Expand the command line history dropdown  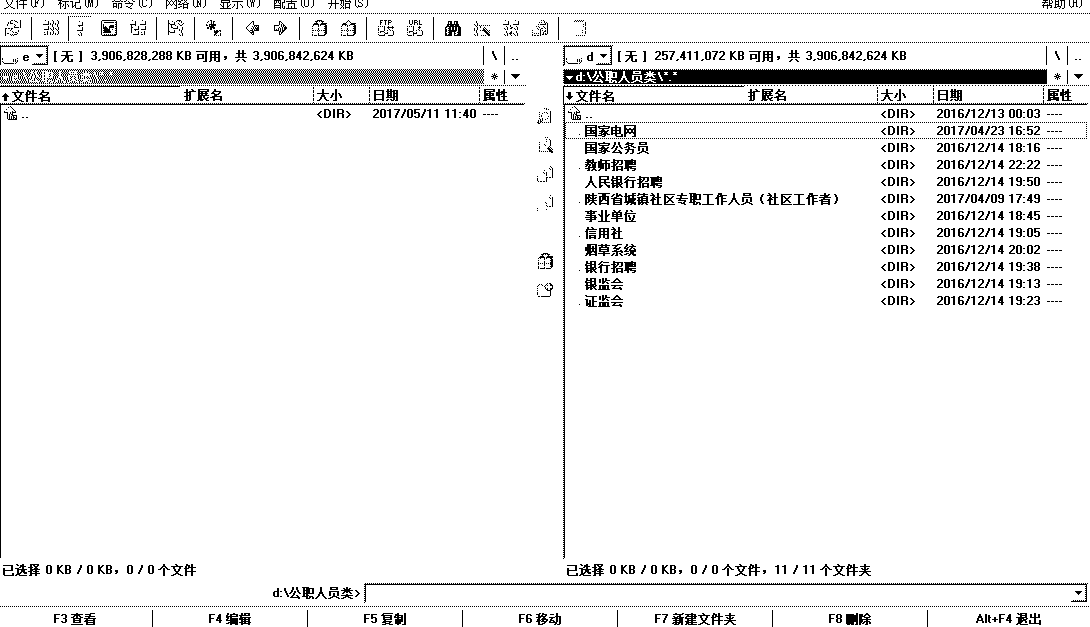(1077, 593)
